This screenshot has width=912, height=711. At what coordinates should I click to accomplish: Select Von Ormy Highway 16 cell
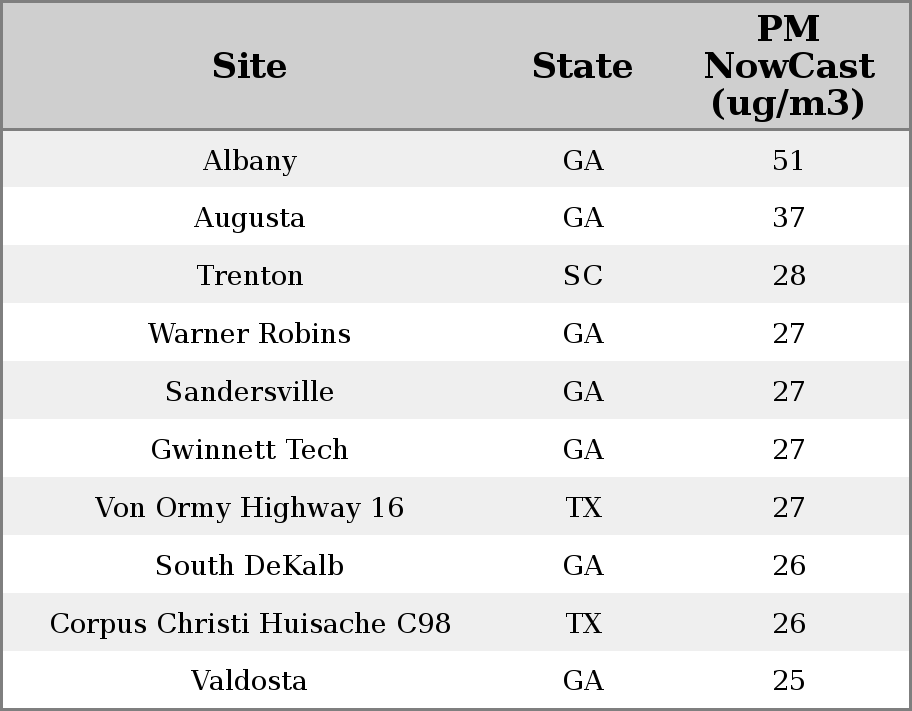[x=249, y=508]
